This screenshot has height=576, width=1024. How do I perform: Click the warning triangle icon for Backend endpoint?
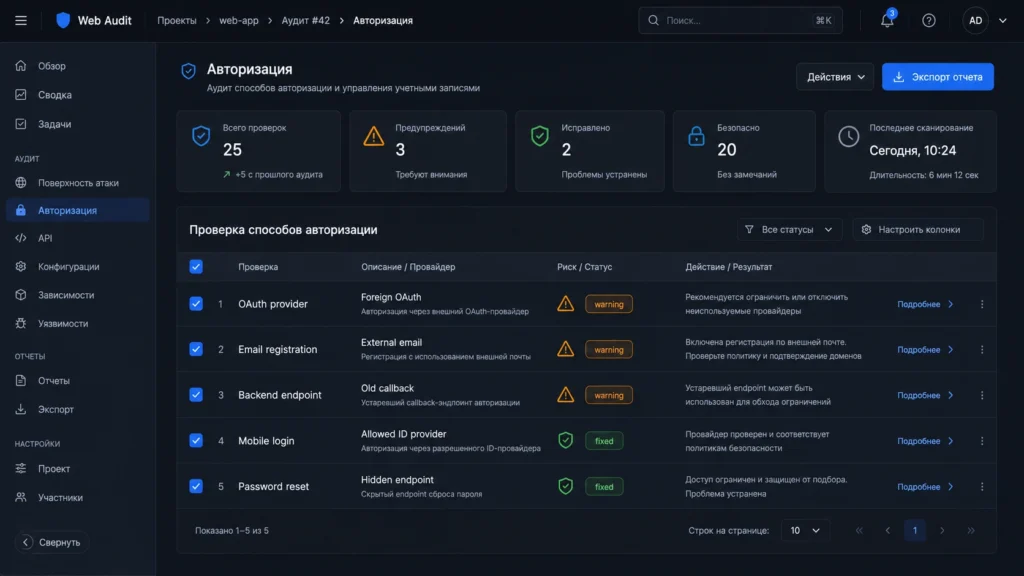click(566, 395)
